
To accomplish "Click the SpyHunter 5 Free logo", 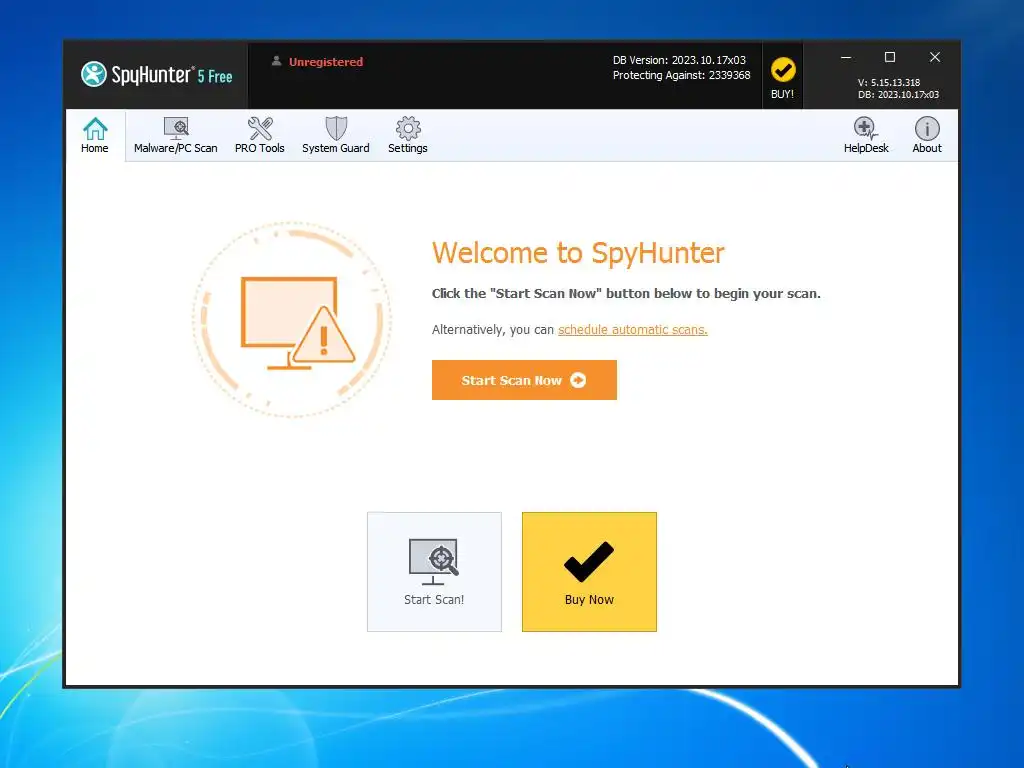I will (x=157, y=74).
